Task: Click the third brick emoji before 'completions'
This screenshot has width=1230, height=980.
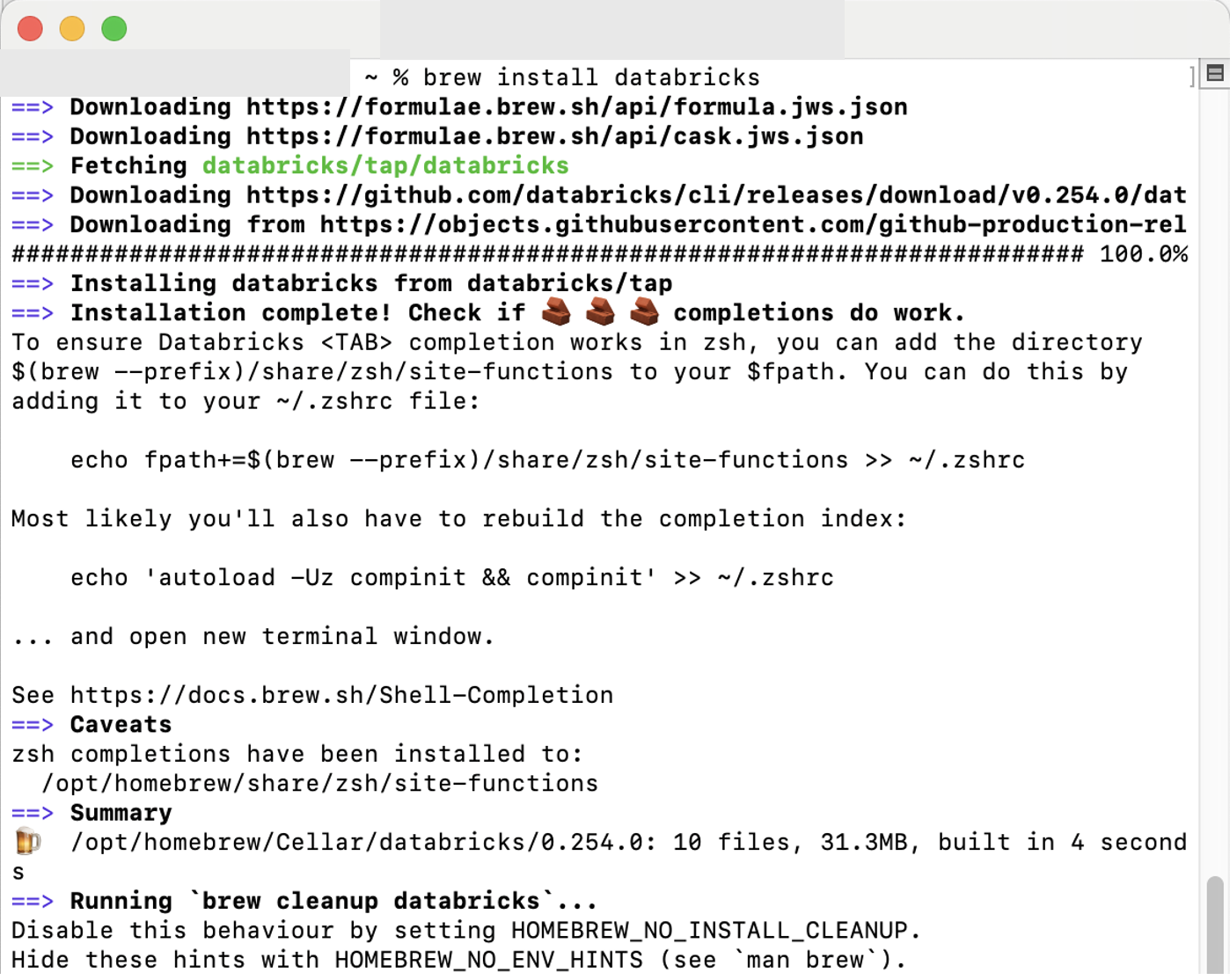Action: pos(644,312)
